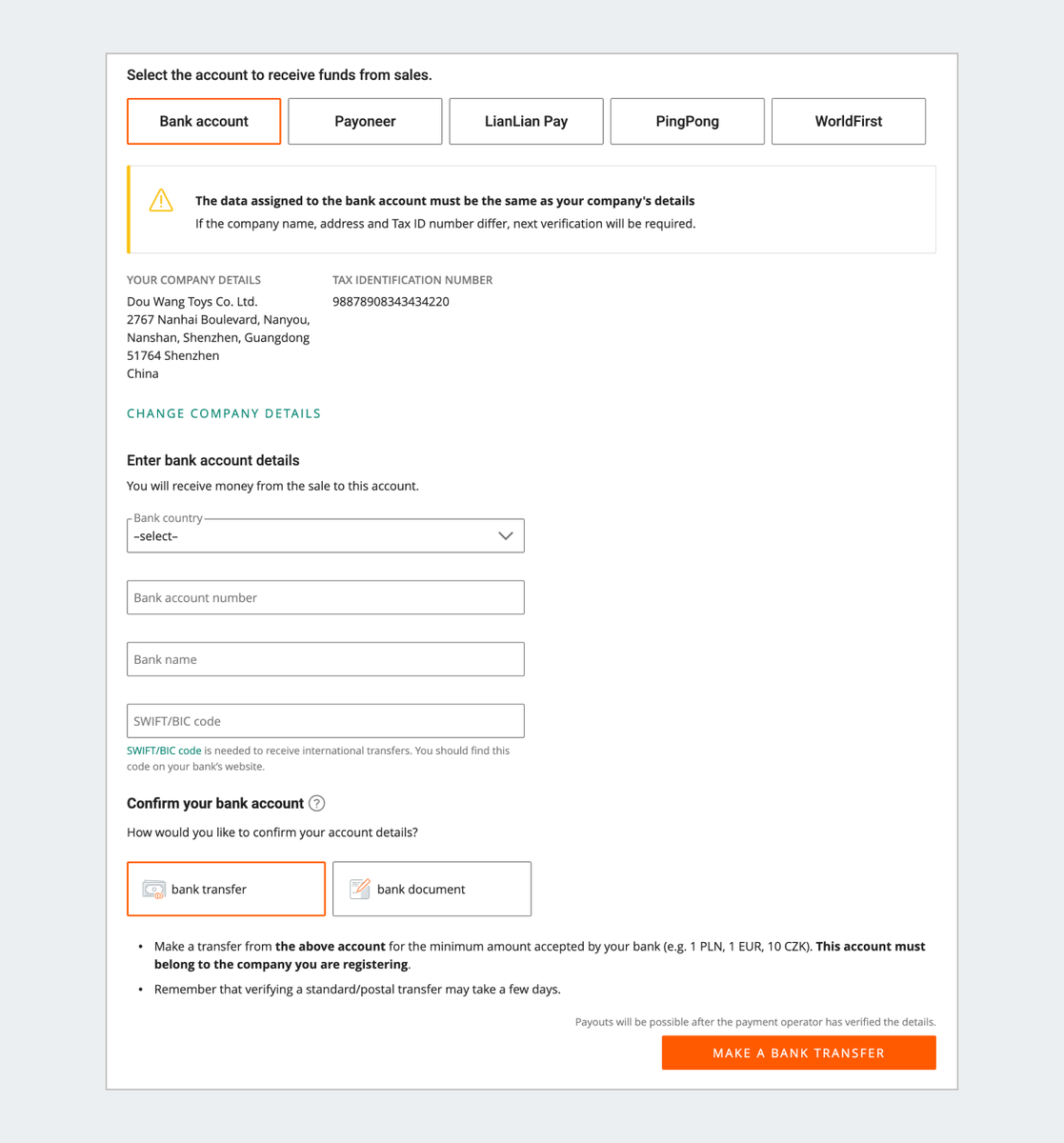Click the SWIFT/BIC code input field
The width and height of the screenshot is (1064, 1143).
(x=326, y=721)
